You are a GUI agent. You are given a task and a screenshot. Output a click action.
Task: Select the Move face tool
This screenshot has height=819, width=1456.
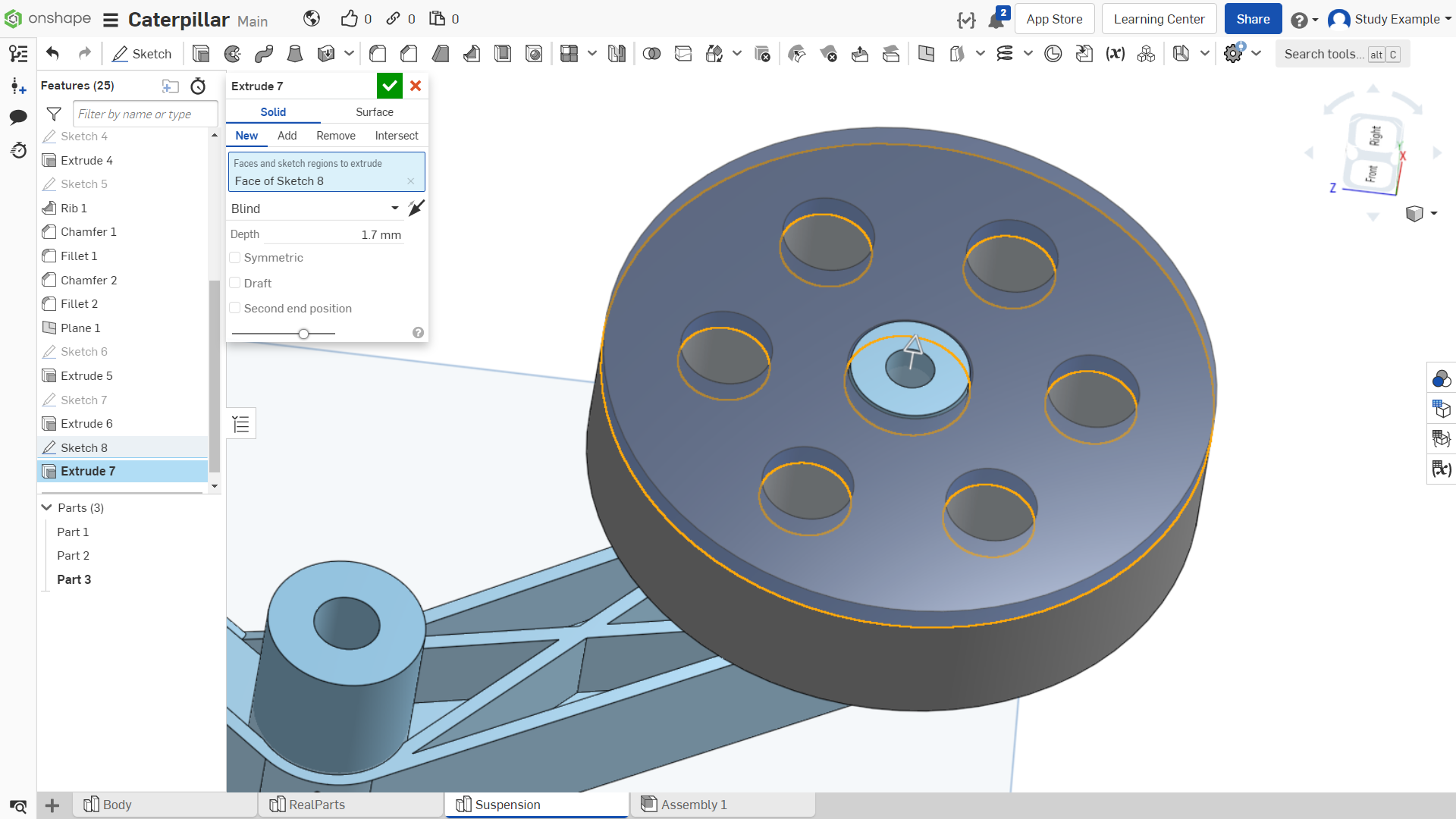click(x=860, y=54)
